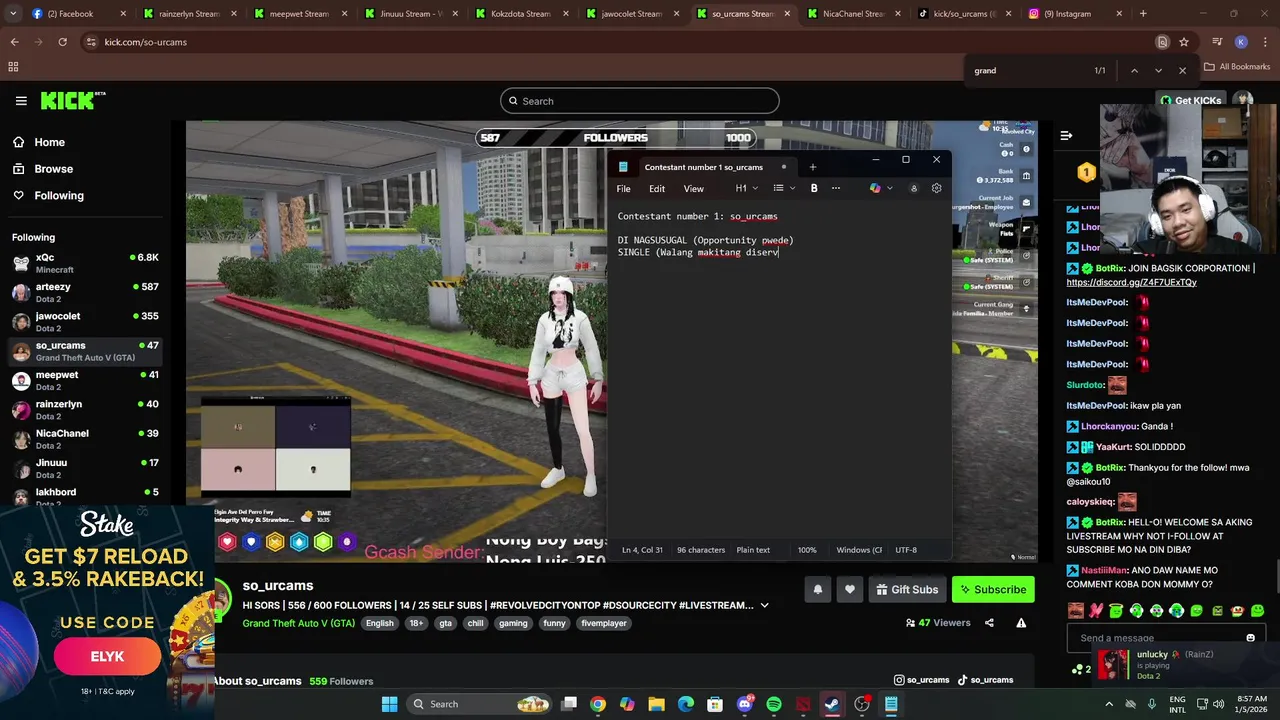Bookmark this page with the star

tap(1184, 42)
